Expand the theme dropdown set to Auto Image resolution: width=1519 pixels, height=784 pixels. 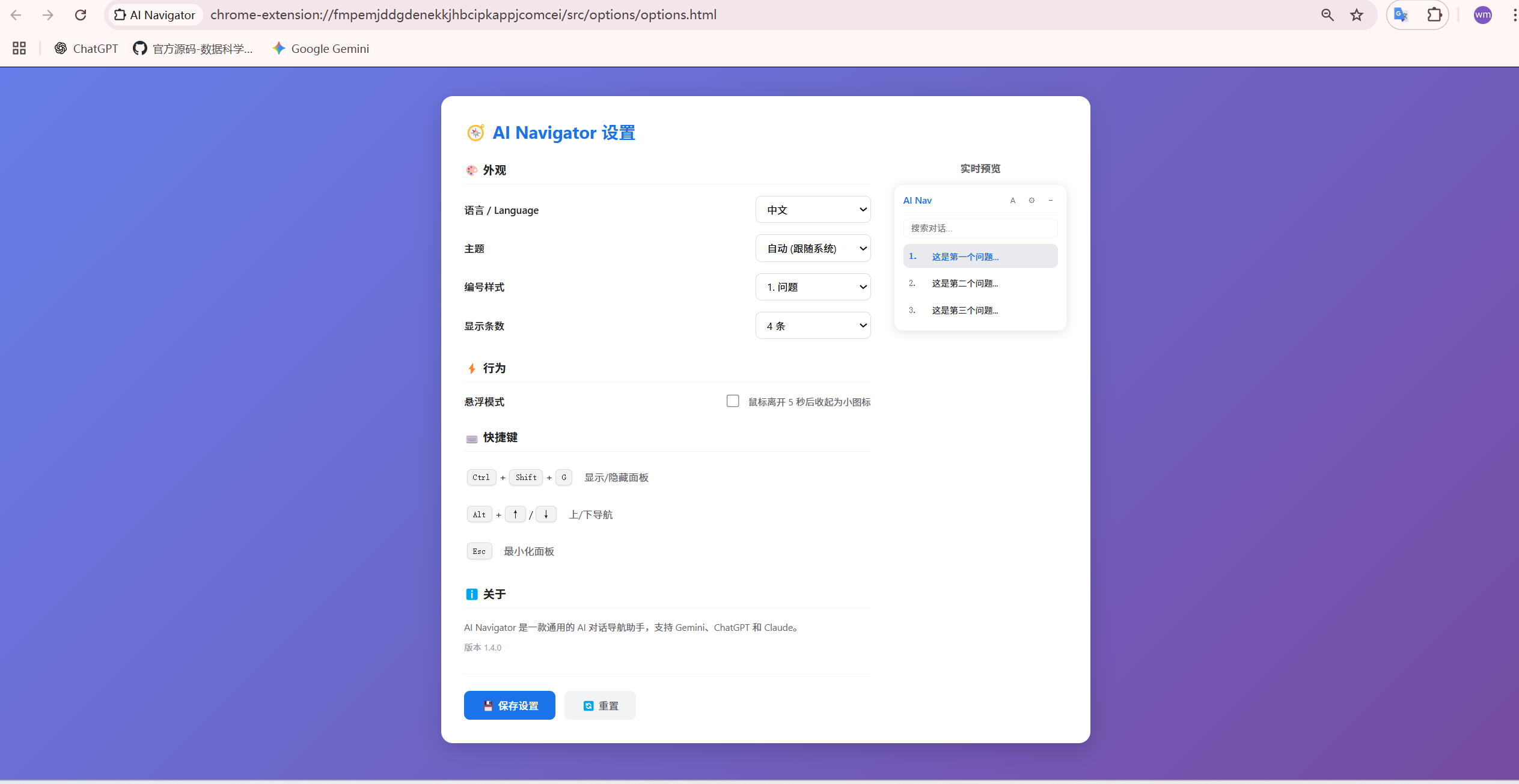coord(813,249)
